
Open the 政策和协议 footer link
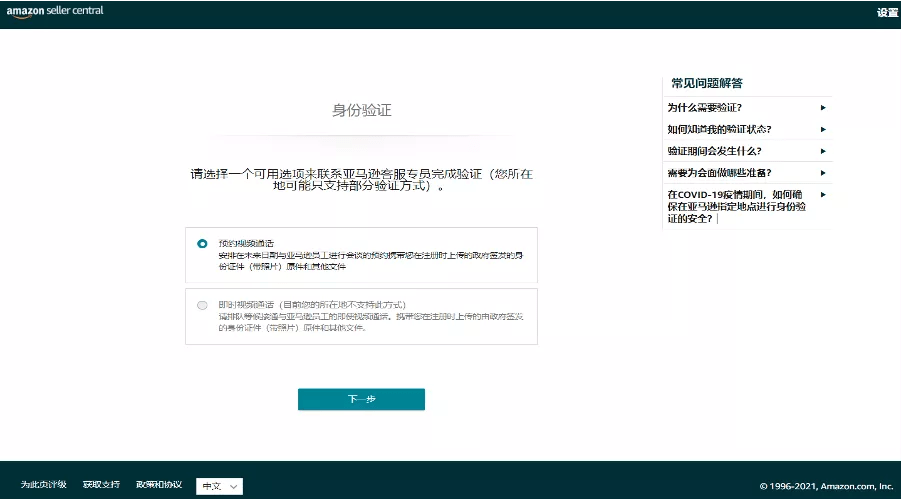[x=159, y=485]
